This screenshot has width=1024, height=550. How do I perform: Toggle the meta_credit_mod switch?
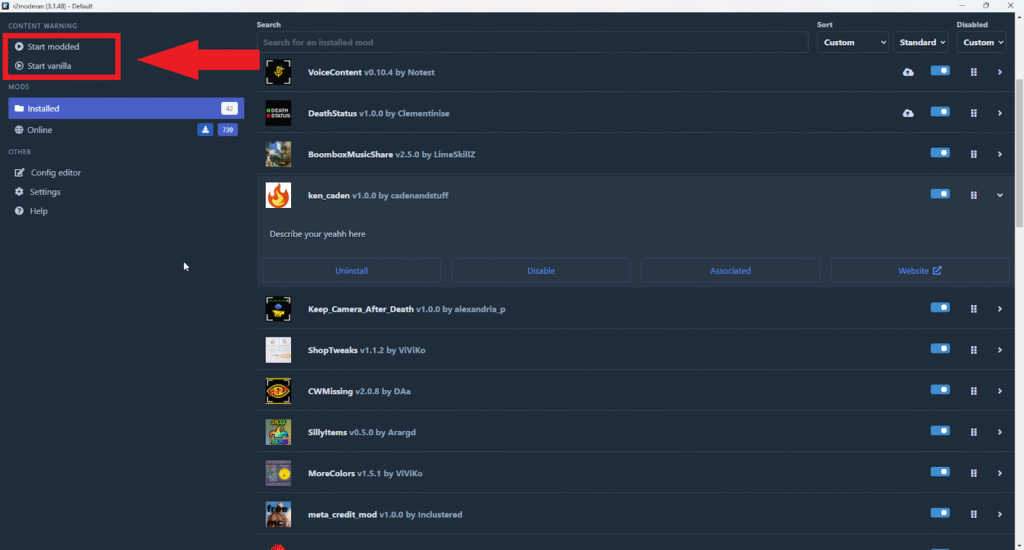click(x=940, y=513)
